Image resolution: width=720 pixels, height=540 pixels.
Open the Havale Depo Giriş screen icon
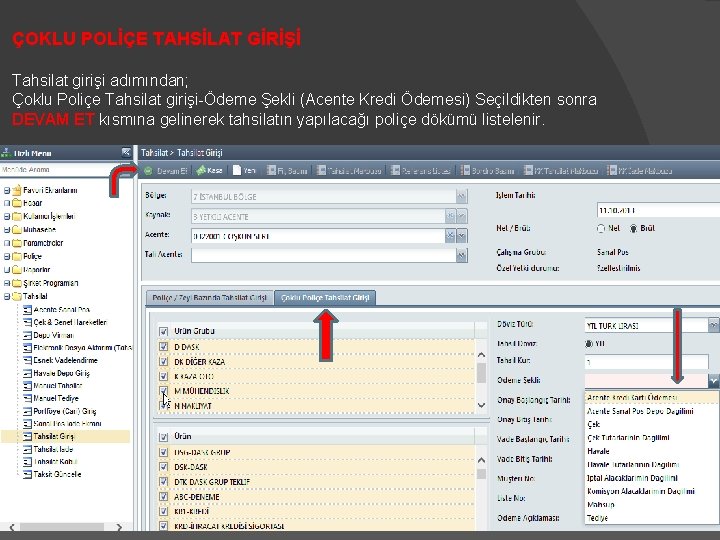(28, 373)
